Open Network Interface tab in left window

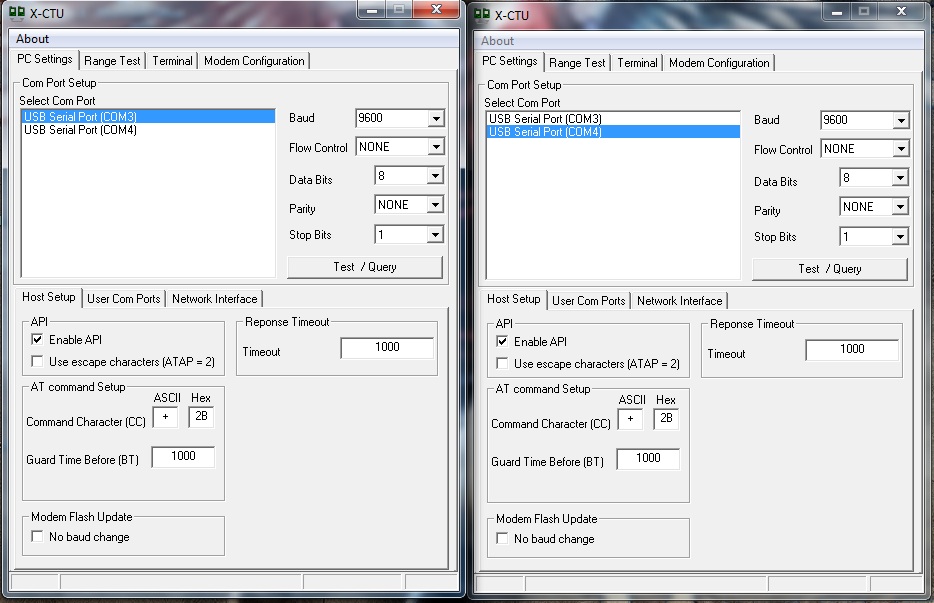[x=214, y=299]
